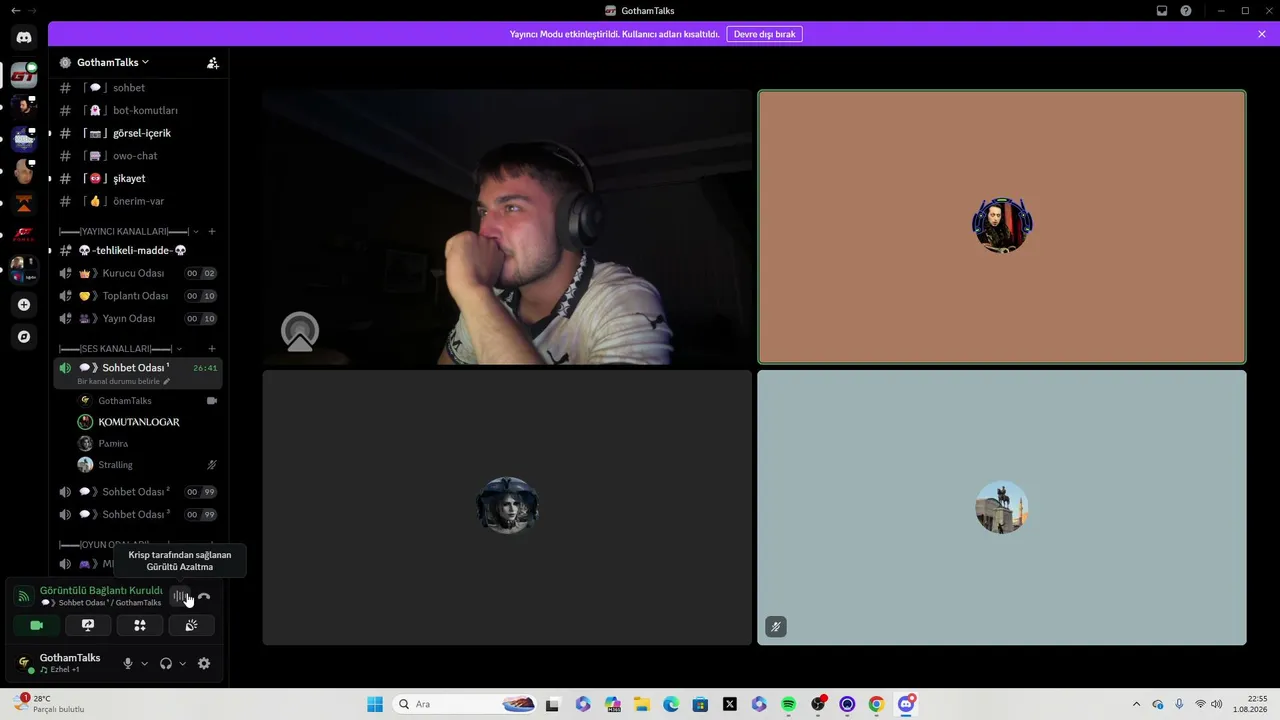Open Discord direct messages home

tap(24, 38)
